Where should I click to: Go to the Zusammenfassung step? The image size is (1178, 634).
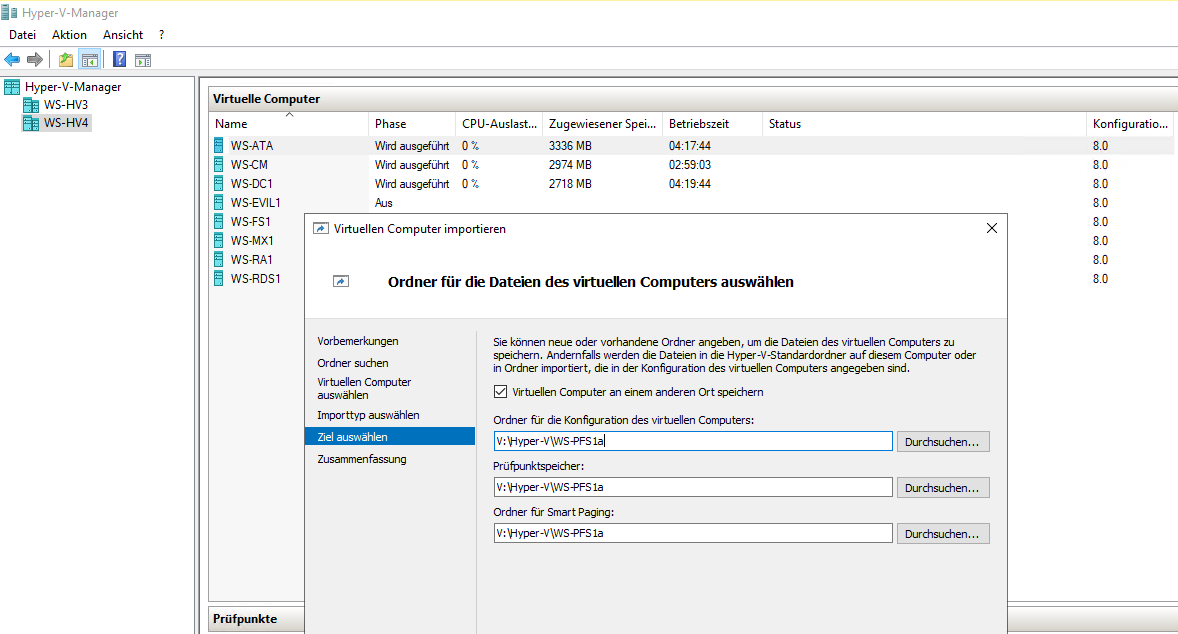pos(361,459)
